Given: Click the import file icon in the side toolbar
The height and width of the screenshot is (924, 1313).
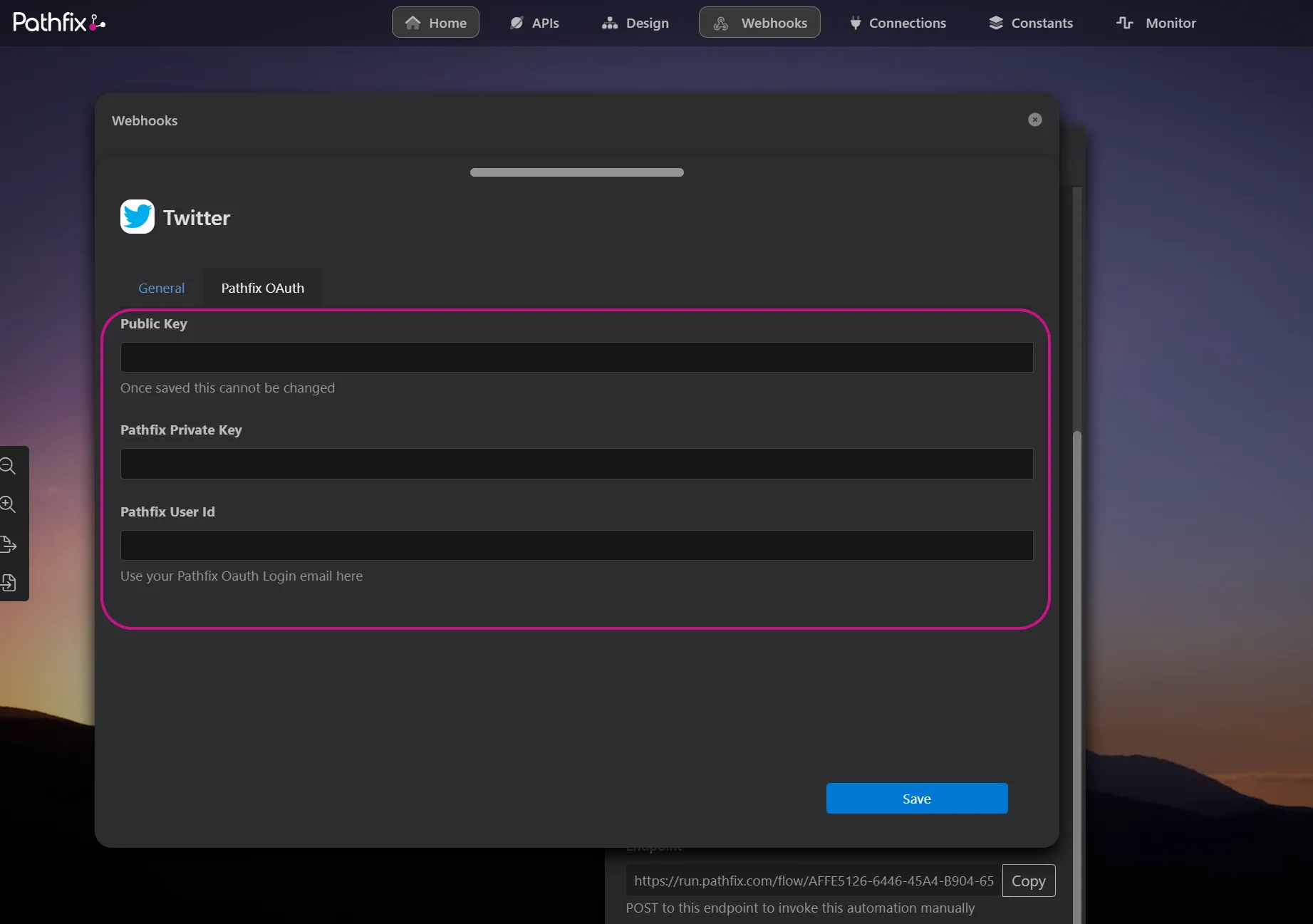Looking at the screenshot, I should click(8, 583).
